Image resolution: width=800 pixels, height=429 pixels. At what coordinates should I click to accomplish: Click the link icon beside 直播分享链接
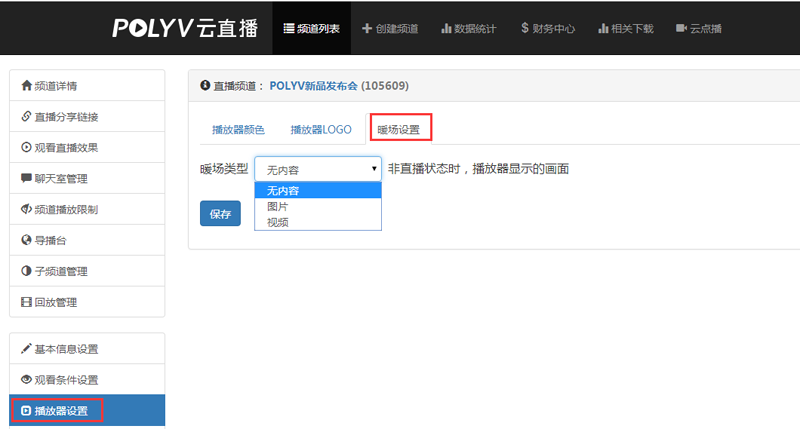coord(26,117)
